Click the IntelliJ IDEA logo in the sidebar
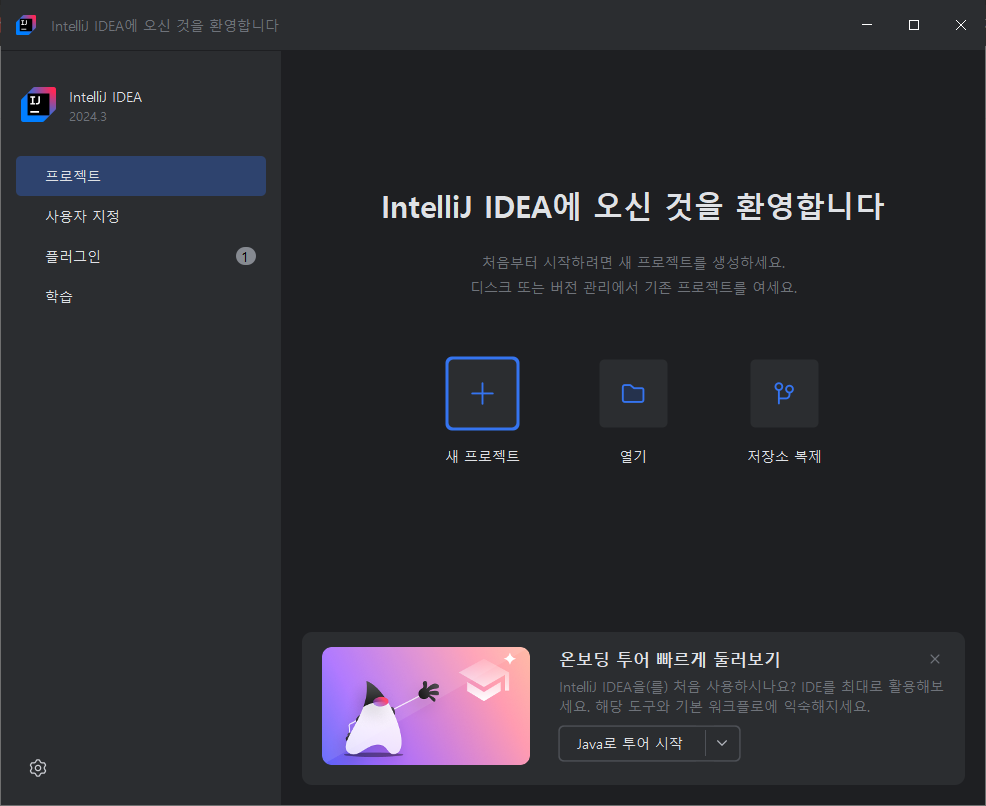The width and height of the screenshot is (986, 806). coord(38,104)
